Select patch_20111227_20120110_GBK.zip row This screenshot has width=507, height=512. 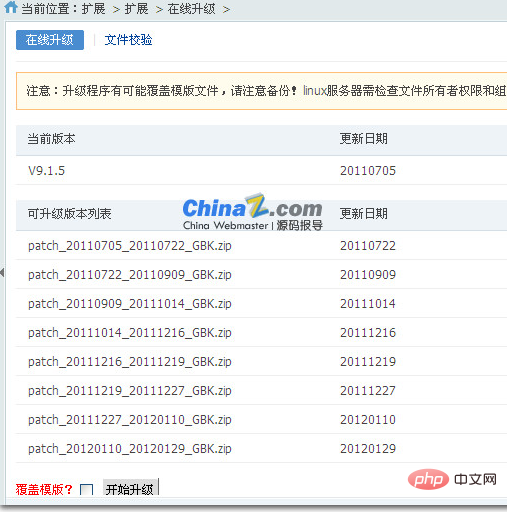click(261, 420)
